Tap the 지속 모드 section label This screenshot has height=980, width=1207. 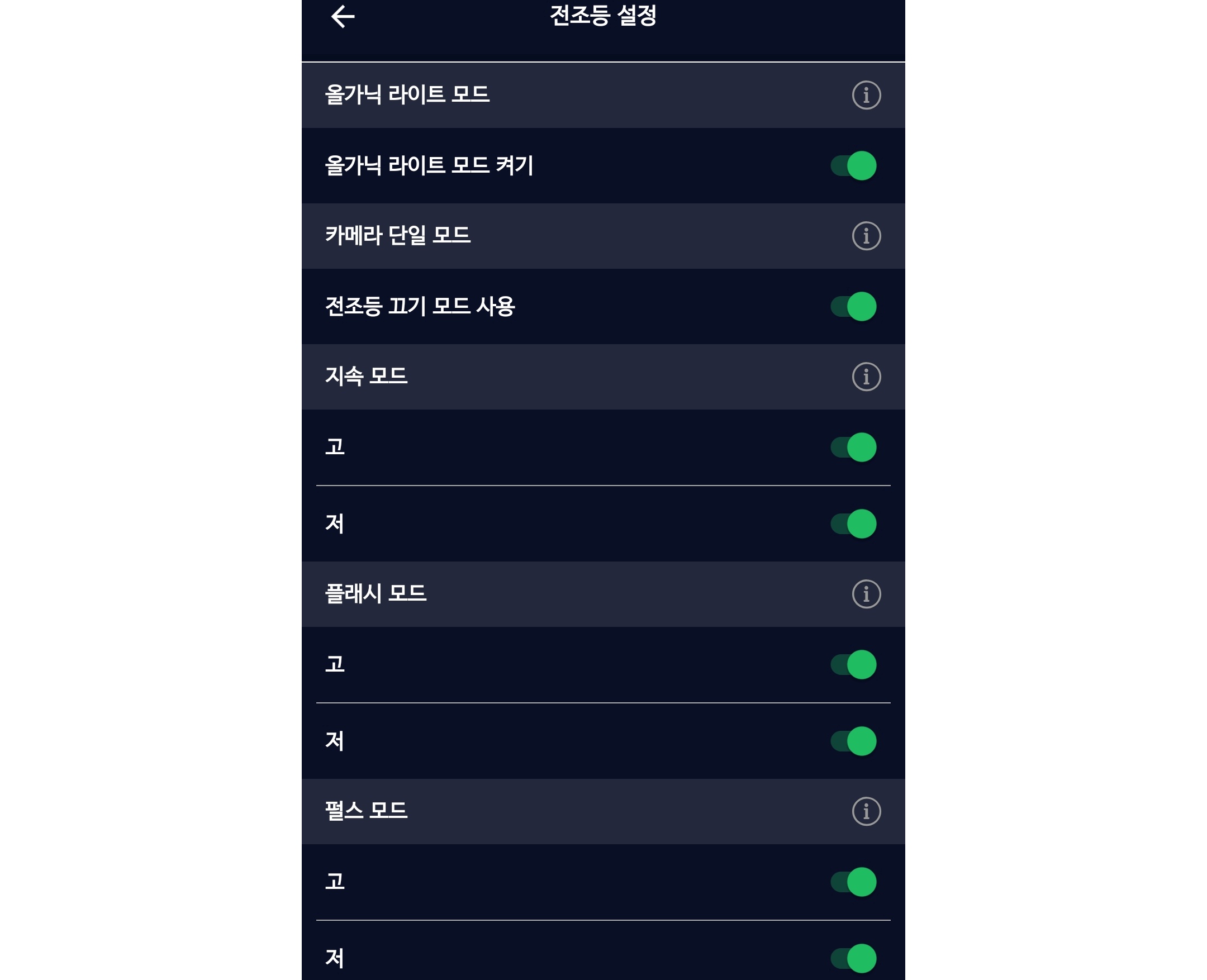(367, 377)
